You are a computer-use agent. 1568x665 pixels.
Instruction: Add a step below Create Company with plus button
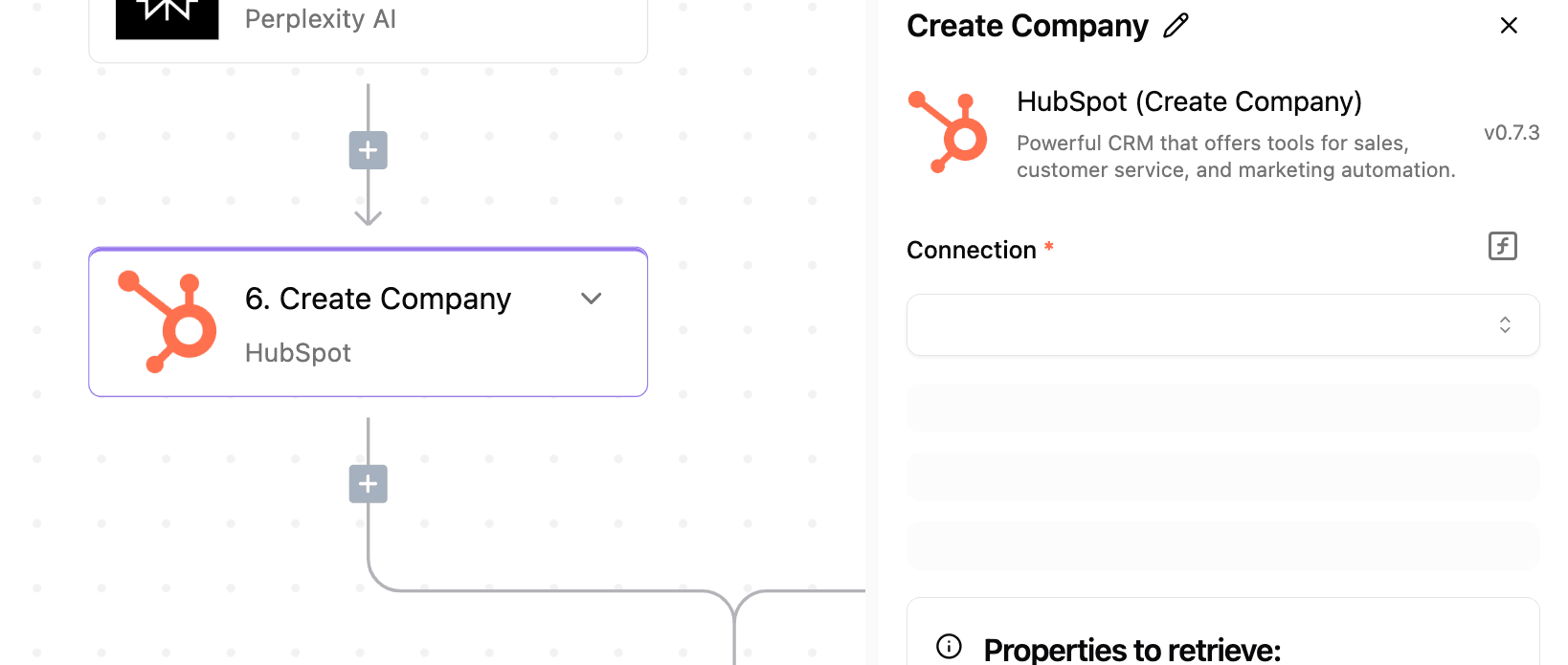[x=368, y=484]
